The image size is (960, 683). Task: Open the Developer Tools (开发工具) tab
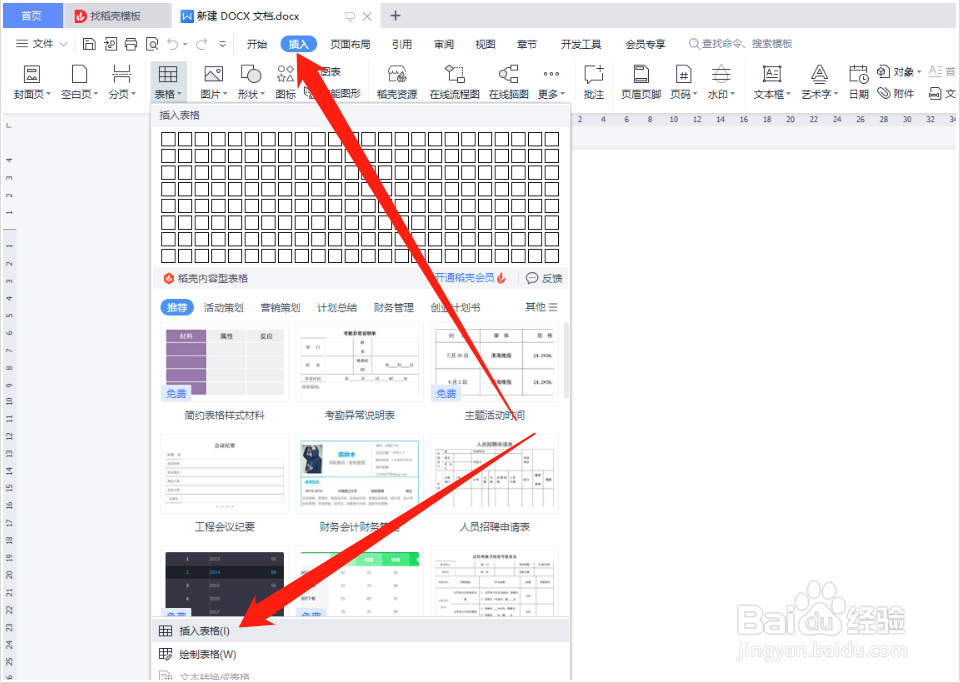point(581,44)
